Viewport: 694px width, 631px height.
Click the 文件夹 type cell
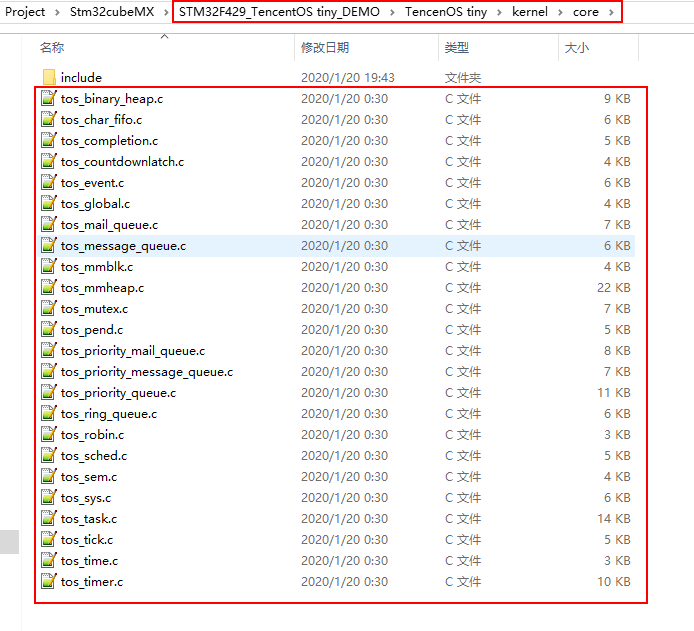pos(463,77)
